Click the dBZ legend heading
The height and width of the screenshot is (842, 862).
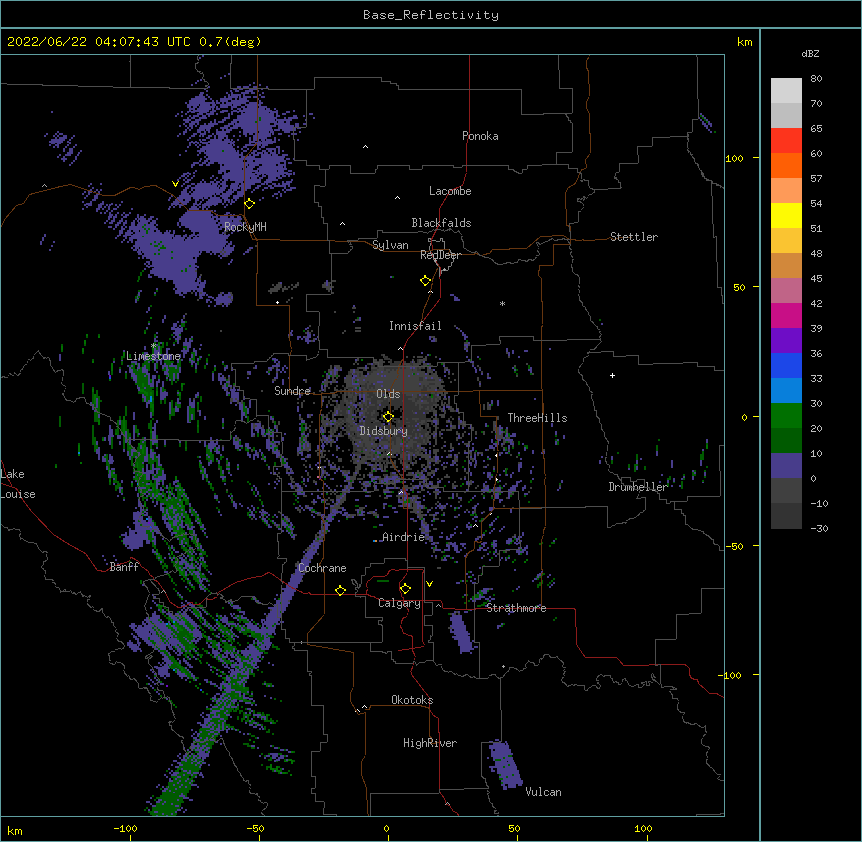[810, 53]
